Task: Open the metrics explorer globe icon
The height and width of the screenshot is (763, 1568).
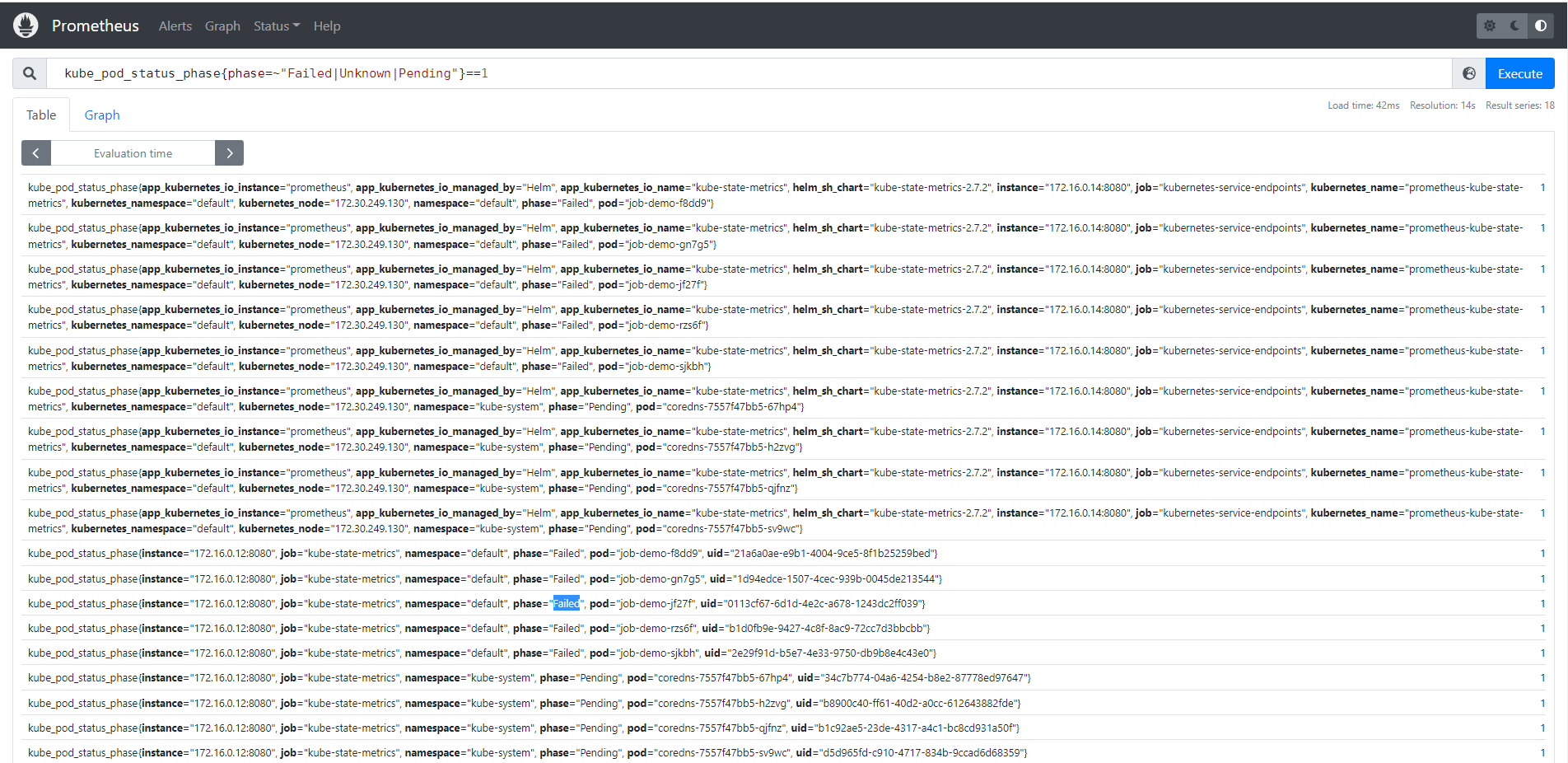Action: (x=1468, y=73)
